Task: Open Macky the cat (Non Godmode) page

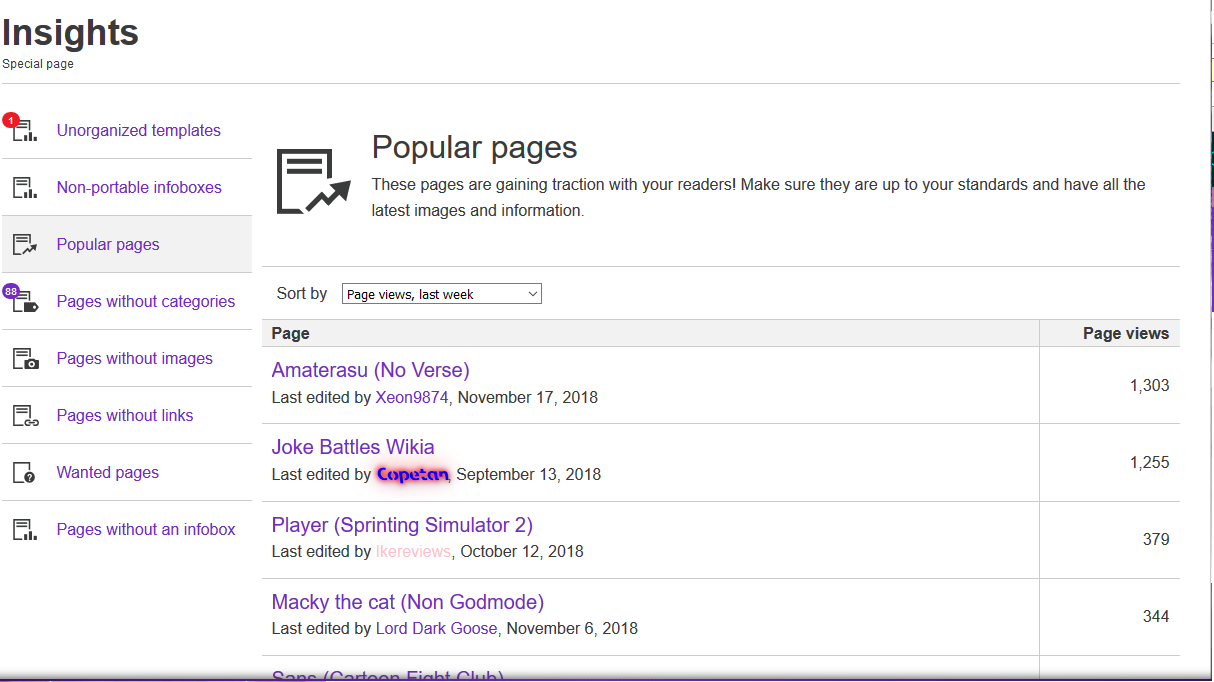Action: pyautogui.click(x=407, y=602)
